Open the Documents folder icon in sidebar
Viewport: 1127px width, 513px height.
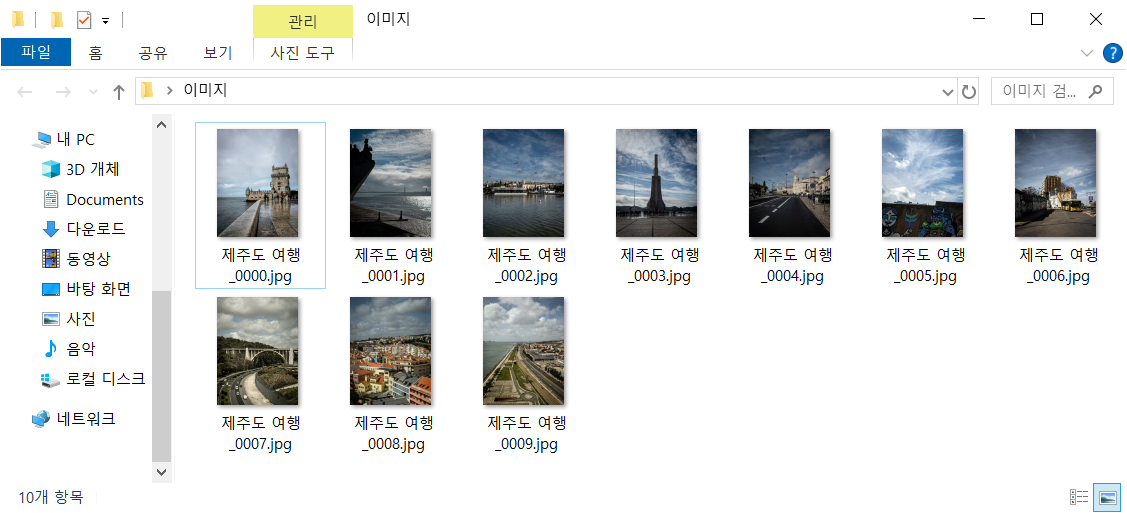click(x=50, y=199)
